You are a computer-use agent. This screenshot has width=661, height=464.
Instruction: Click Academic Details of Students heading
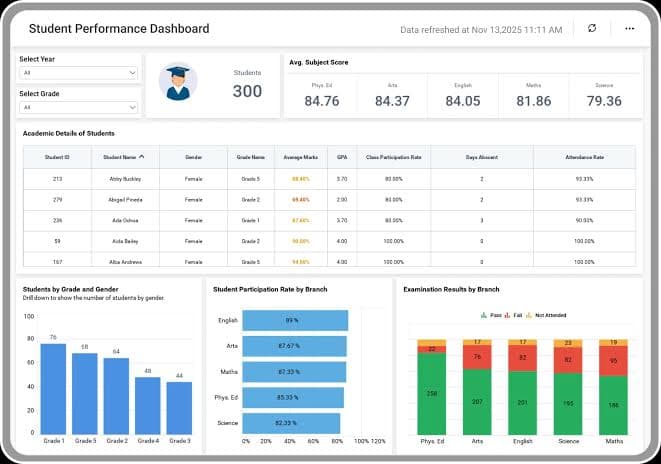coord(69,133)
